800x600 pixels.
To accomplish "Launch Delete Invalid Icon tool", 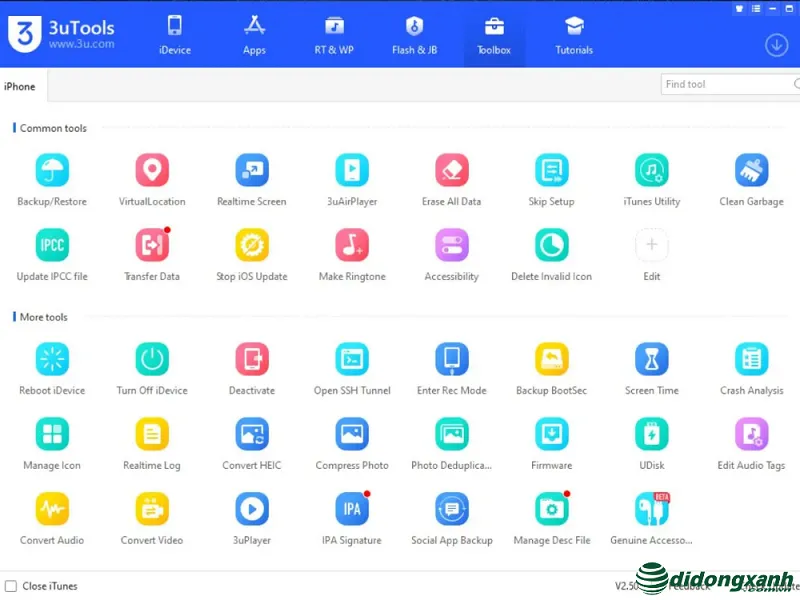I will [552, 245].
